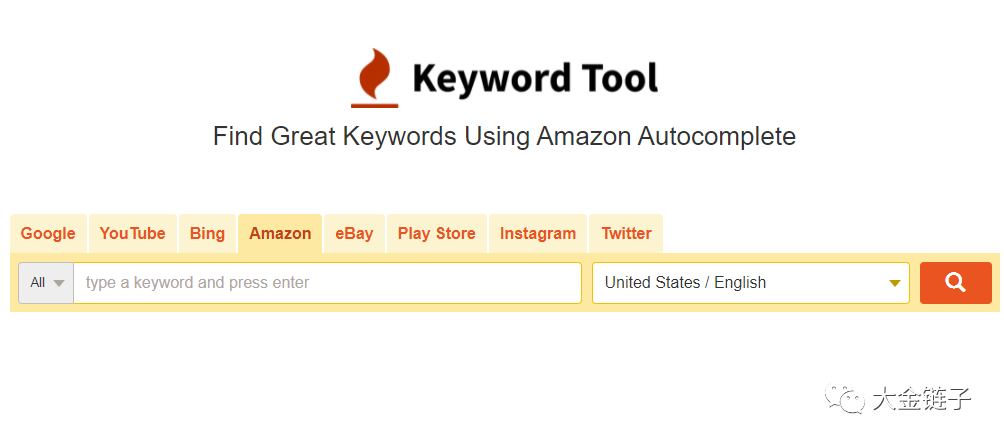
Task: Switch to the eBay tab
Action: tap(354, 234)
